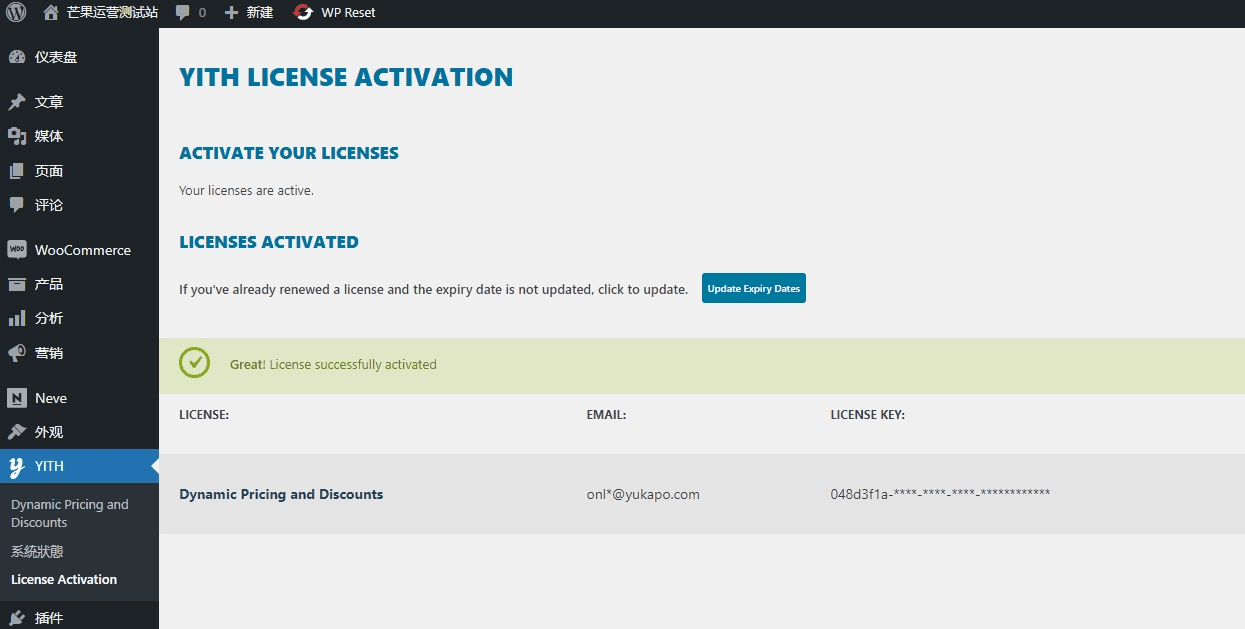
Task: Click the Update Expiry Dates button
Action: point(754,288)
